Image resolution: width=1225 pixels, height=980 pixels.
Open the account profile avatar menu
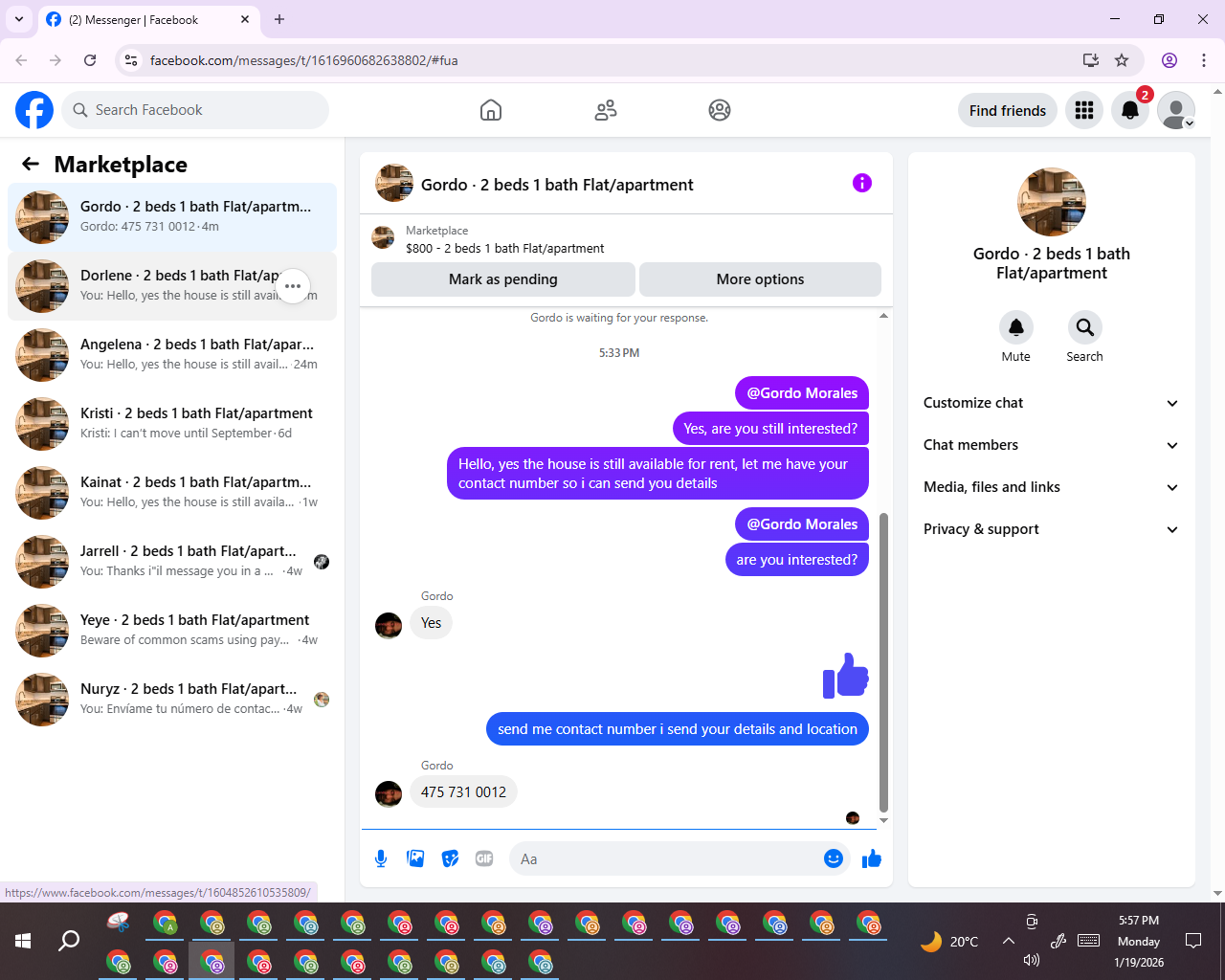[1176, 110]
